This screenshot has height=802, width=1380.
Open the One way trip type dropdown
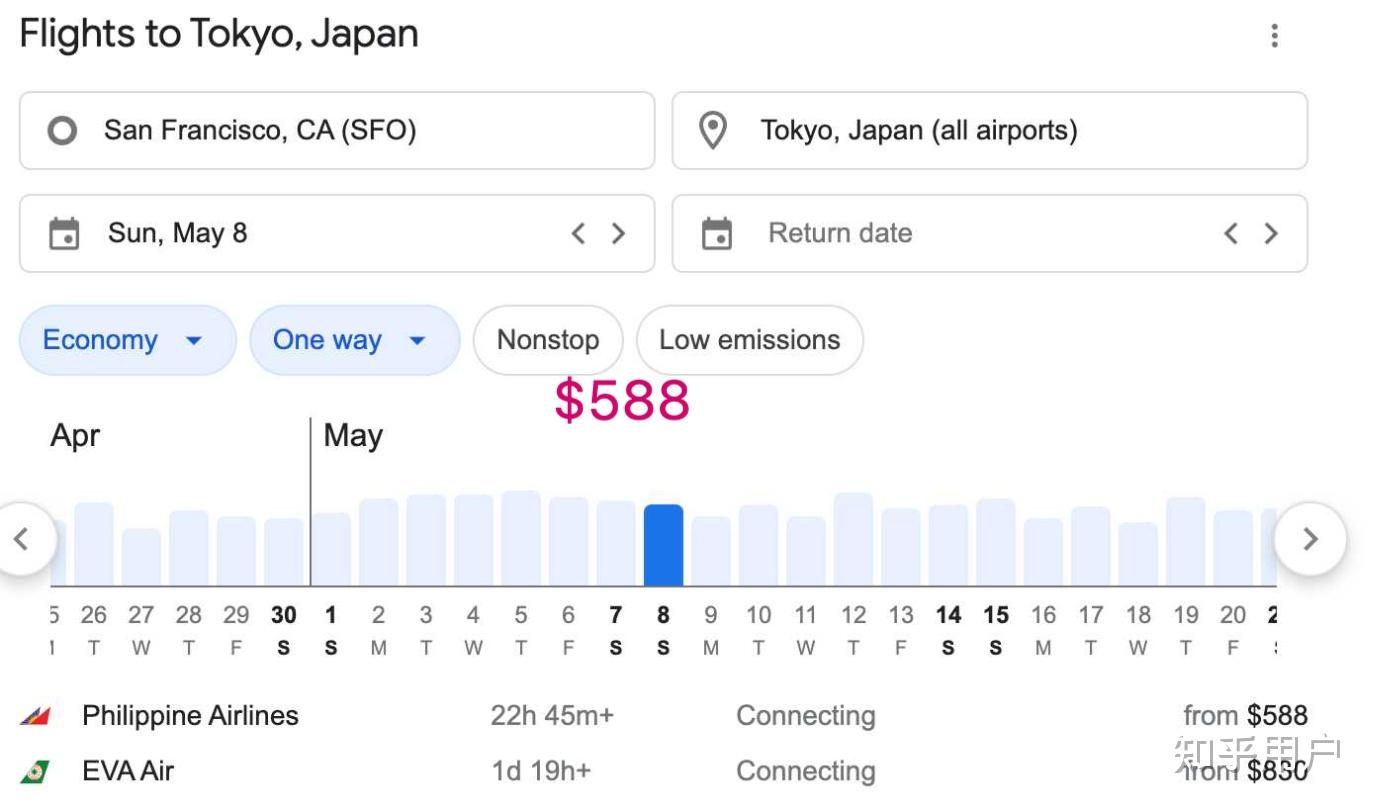[354, 340]
